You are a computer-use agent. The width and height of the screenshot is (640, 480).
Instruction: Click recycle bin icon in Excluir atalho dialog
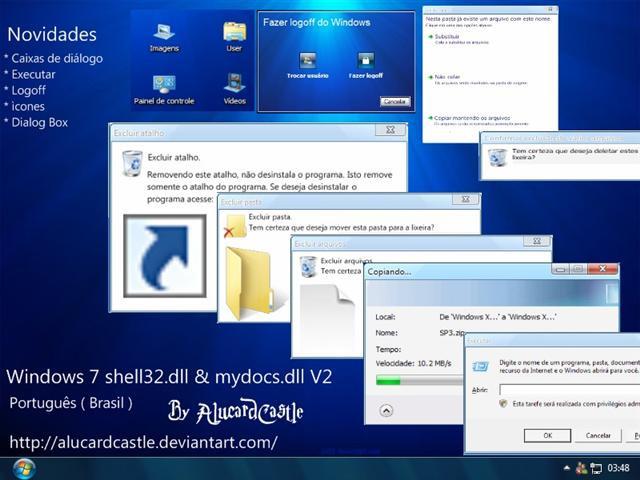pyautogui.click(x=133, y=163)
